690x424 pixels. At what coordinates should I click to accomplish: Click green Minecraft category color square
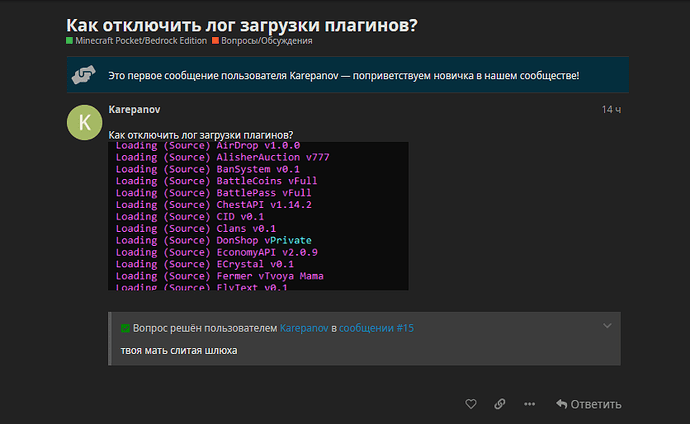tap(70, 40)
